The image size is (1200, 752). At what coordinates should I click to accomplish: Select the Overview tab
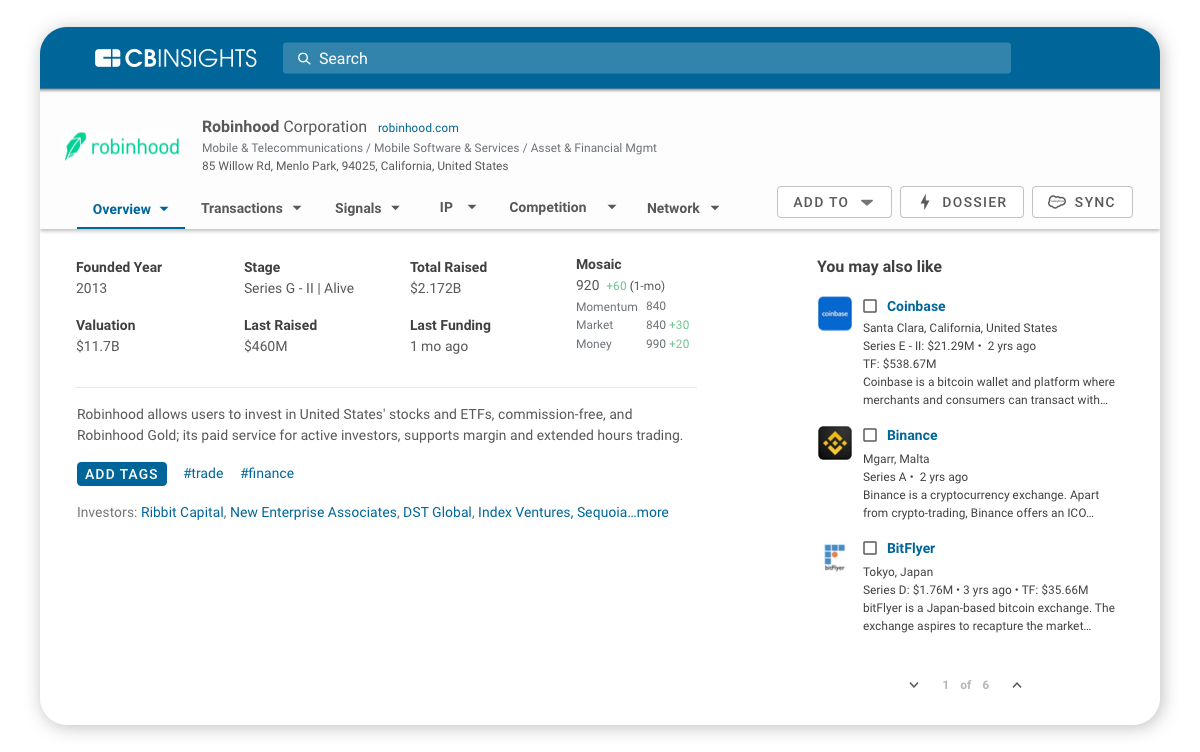point(122,209)
